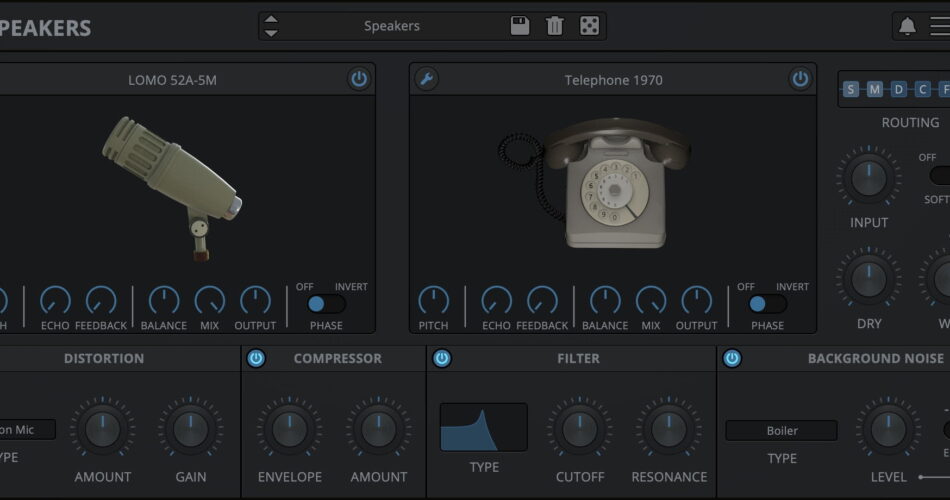Open notifications via the bell icon
The width and height of the screenshot is (950, 500).
tap(907, 27)
